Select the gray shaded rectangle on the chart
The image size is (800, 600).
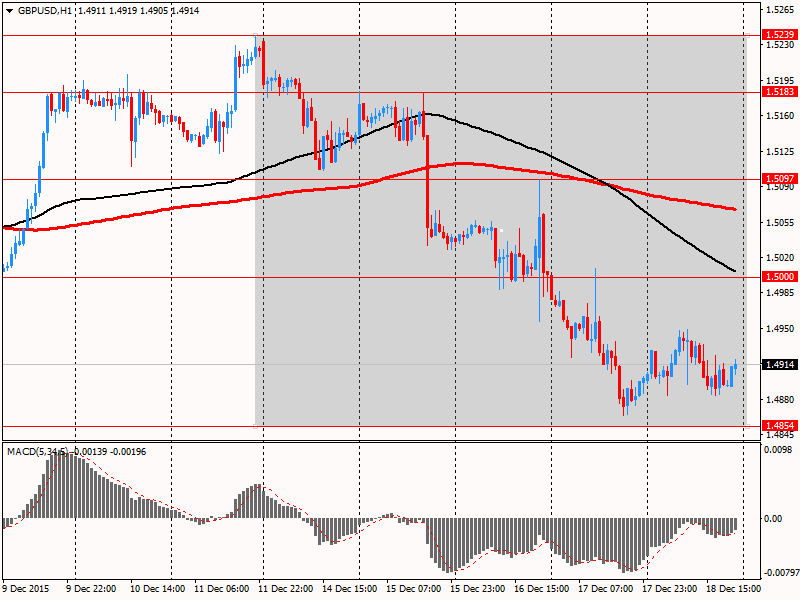pos(501,230)
